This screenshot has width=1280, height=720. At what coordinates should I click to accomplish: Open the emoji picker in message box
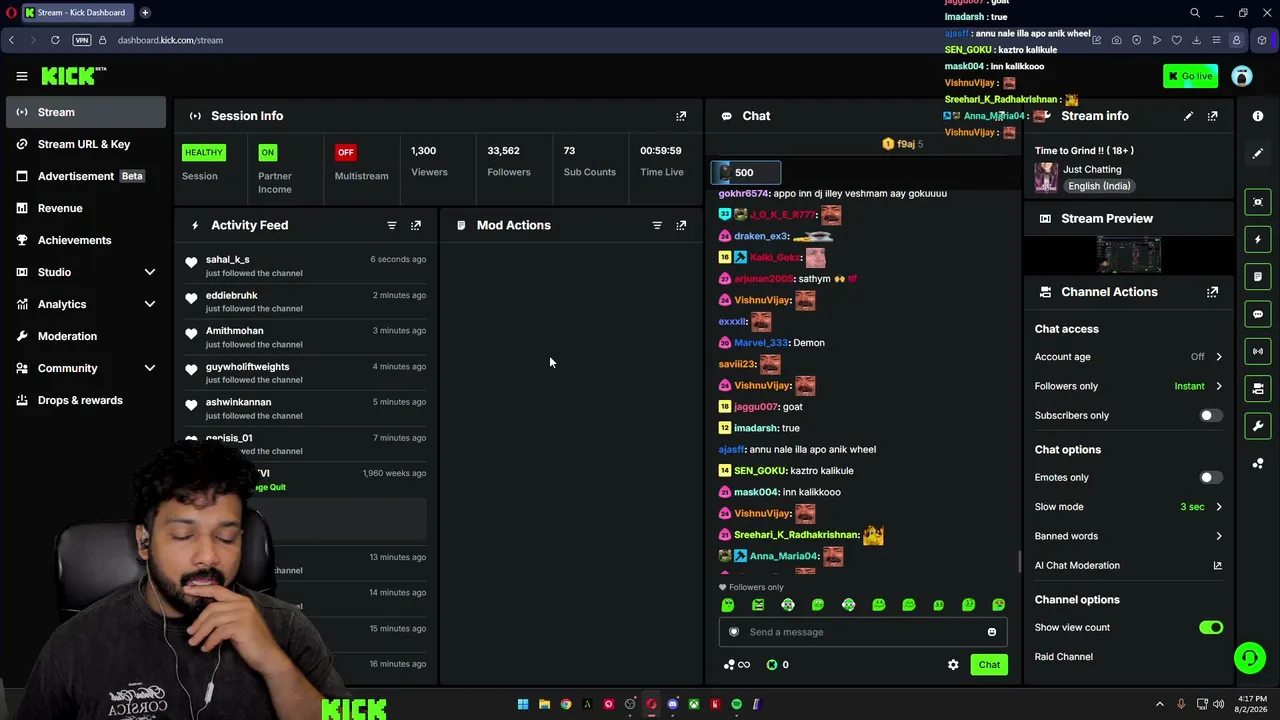coord(992,632)
